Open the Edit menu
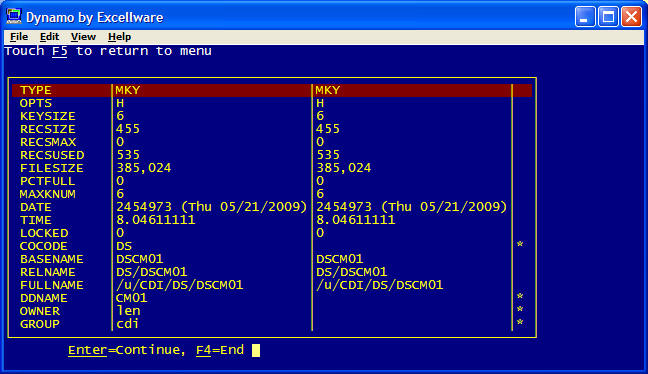This screenshot has width=648, height=374. (49, 37)
